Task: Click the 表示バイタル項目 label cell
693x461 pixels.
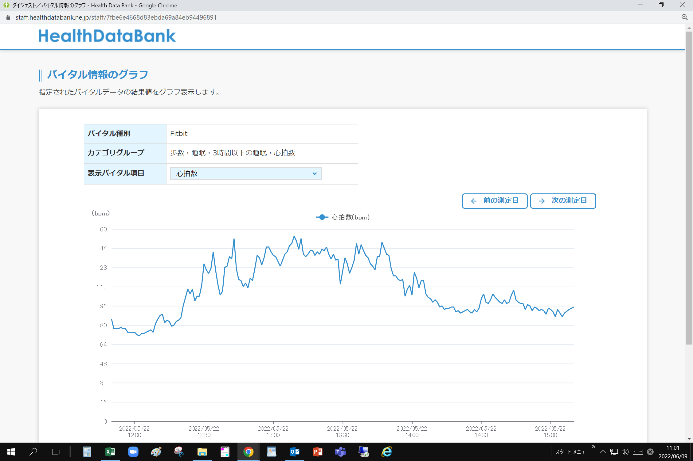Action: click(x=125, y=173)
